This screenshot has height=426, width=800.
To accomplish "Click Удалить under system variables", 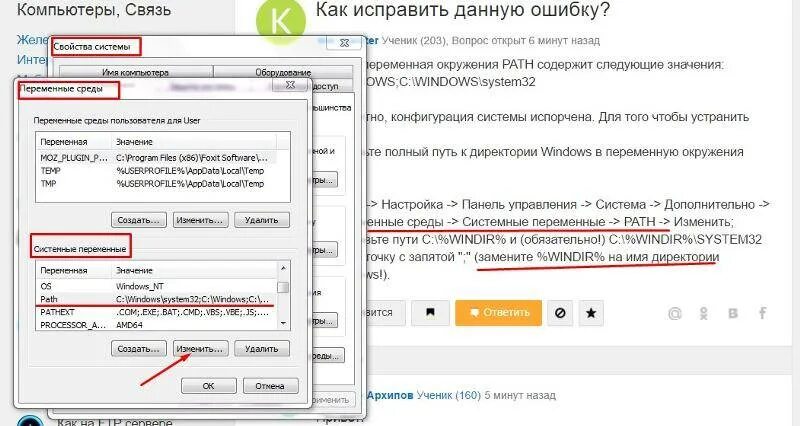I will tap(262, 349).
